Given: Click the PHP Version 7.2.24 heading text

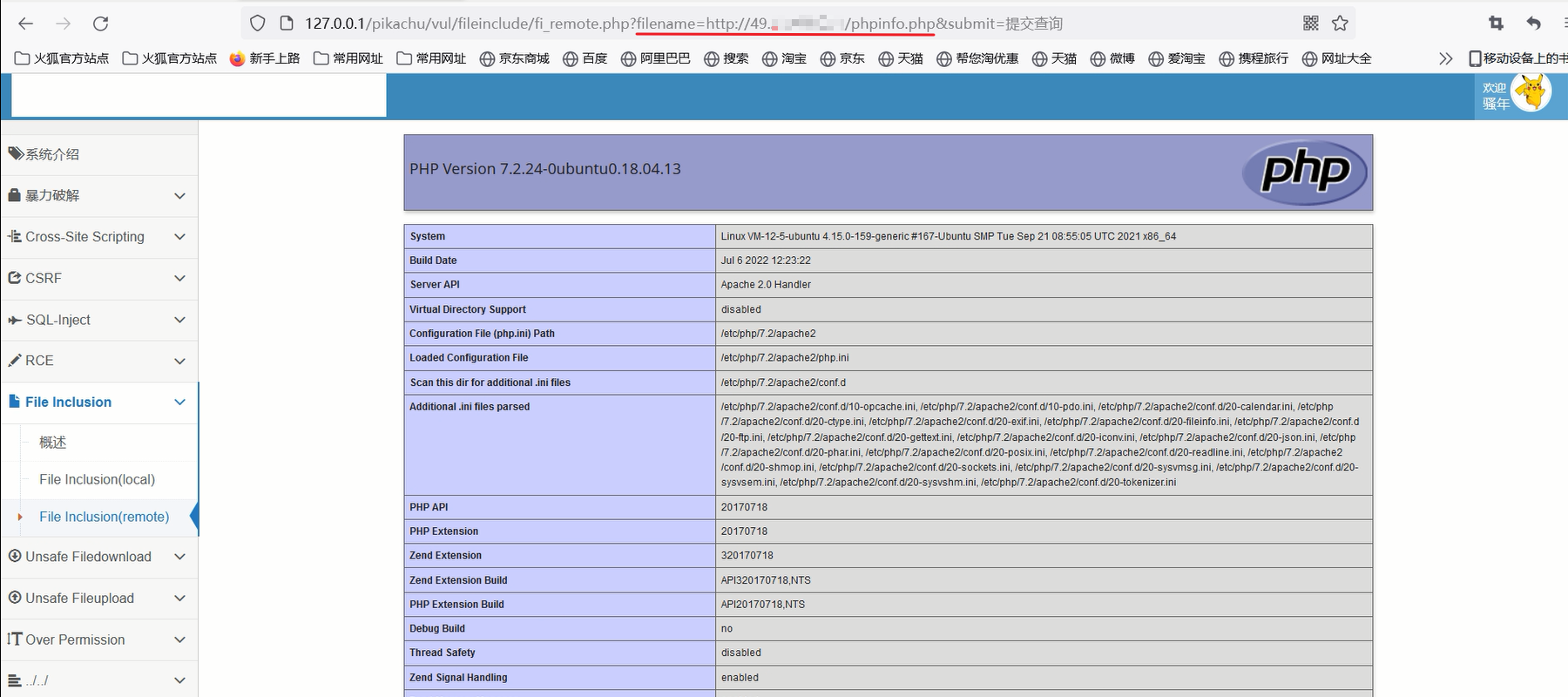Looking at the screenshot, I should pos(545,169).
